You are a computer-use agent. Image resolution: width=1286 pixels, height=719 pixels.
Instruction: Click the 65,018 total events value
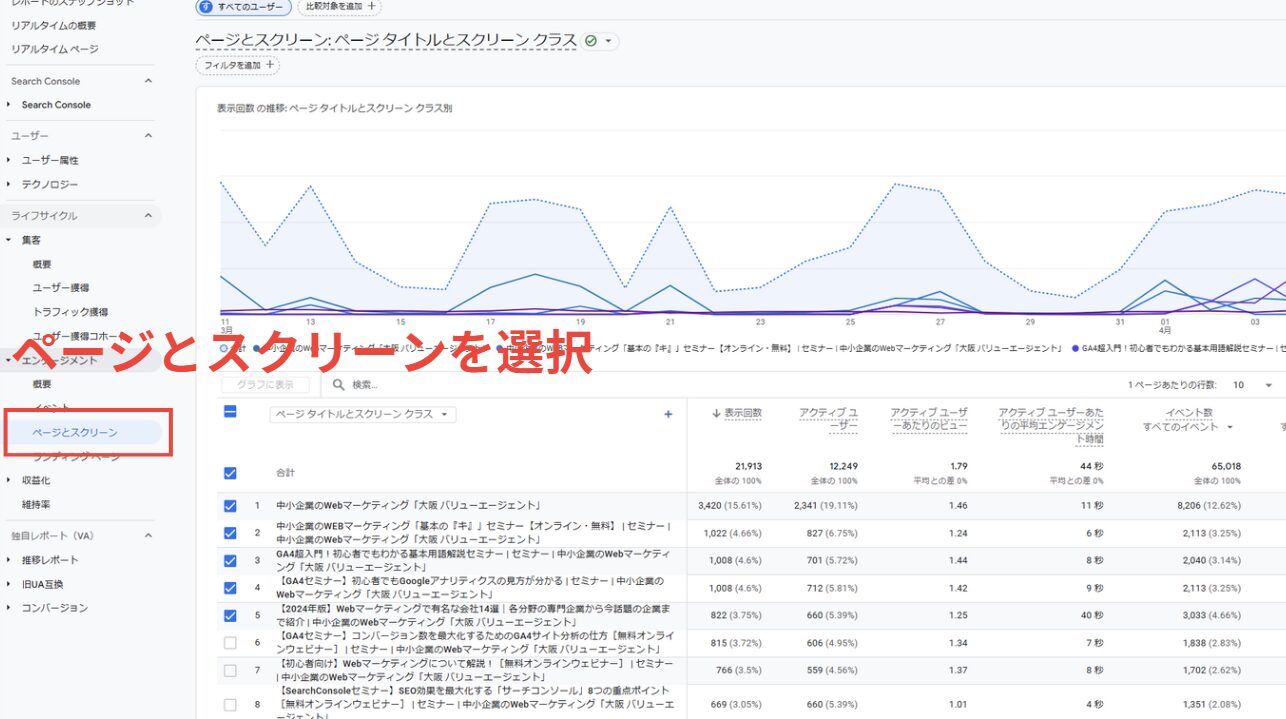(1224, 466)
